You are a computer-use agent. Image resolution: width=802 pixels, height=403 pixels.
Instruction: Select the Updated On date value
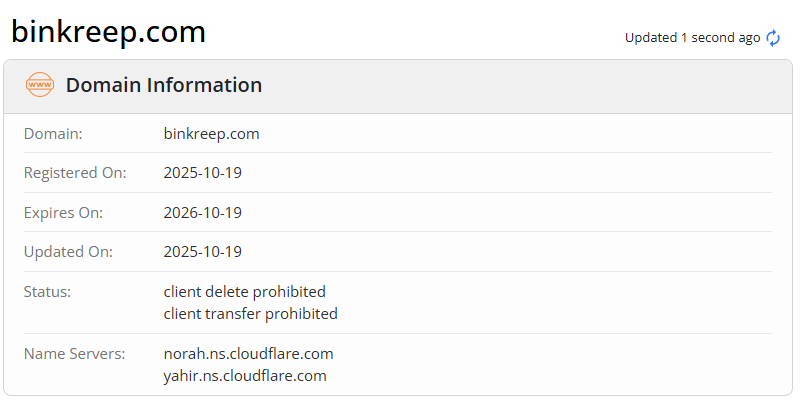tap(203, 252)
